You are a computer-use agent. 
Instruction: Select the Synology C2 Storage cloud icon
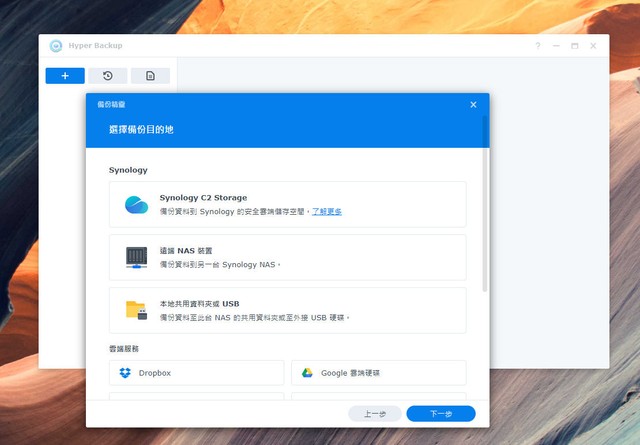136,205
